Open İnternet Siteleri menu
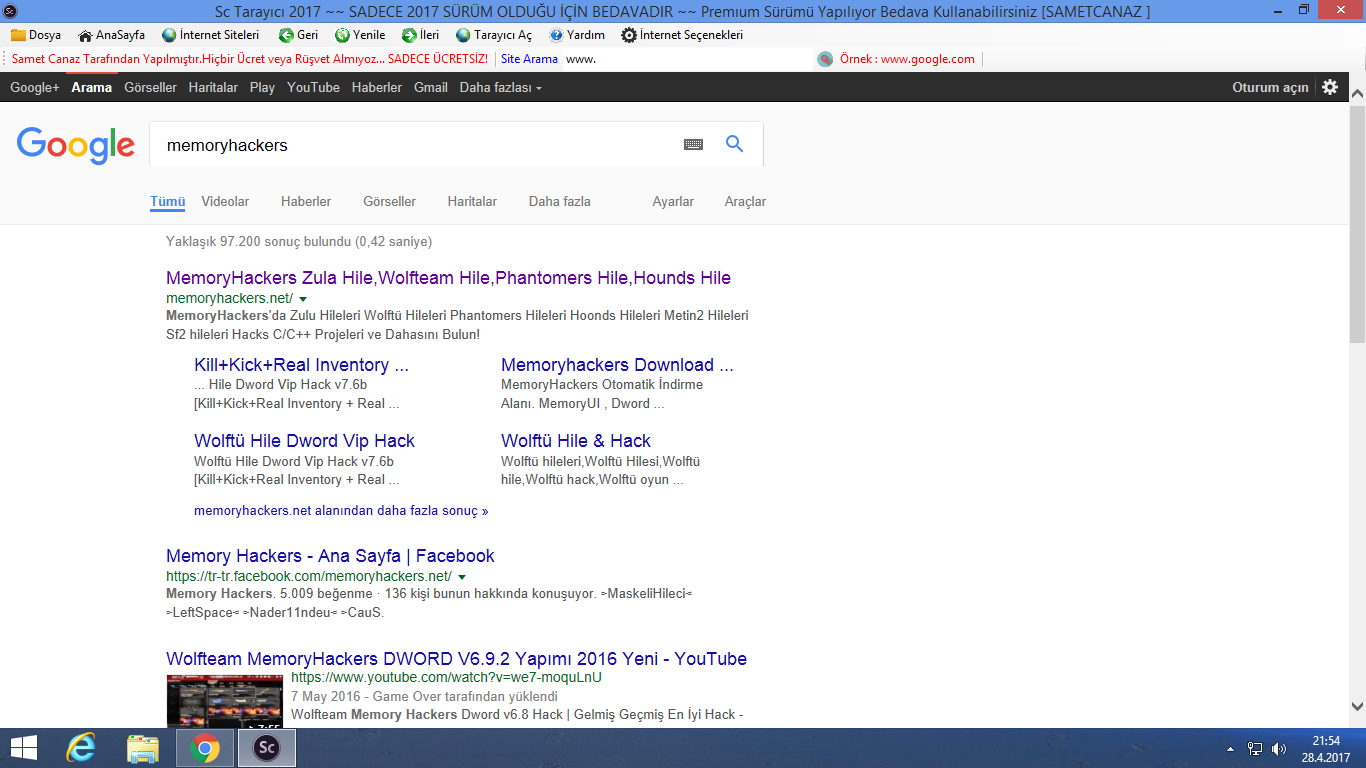 [x=210, y=35]
